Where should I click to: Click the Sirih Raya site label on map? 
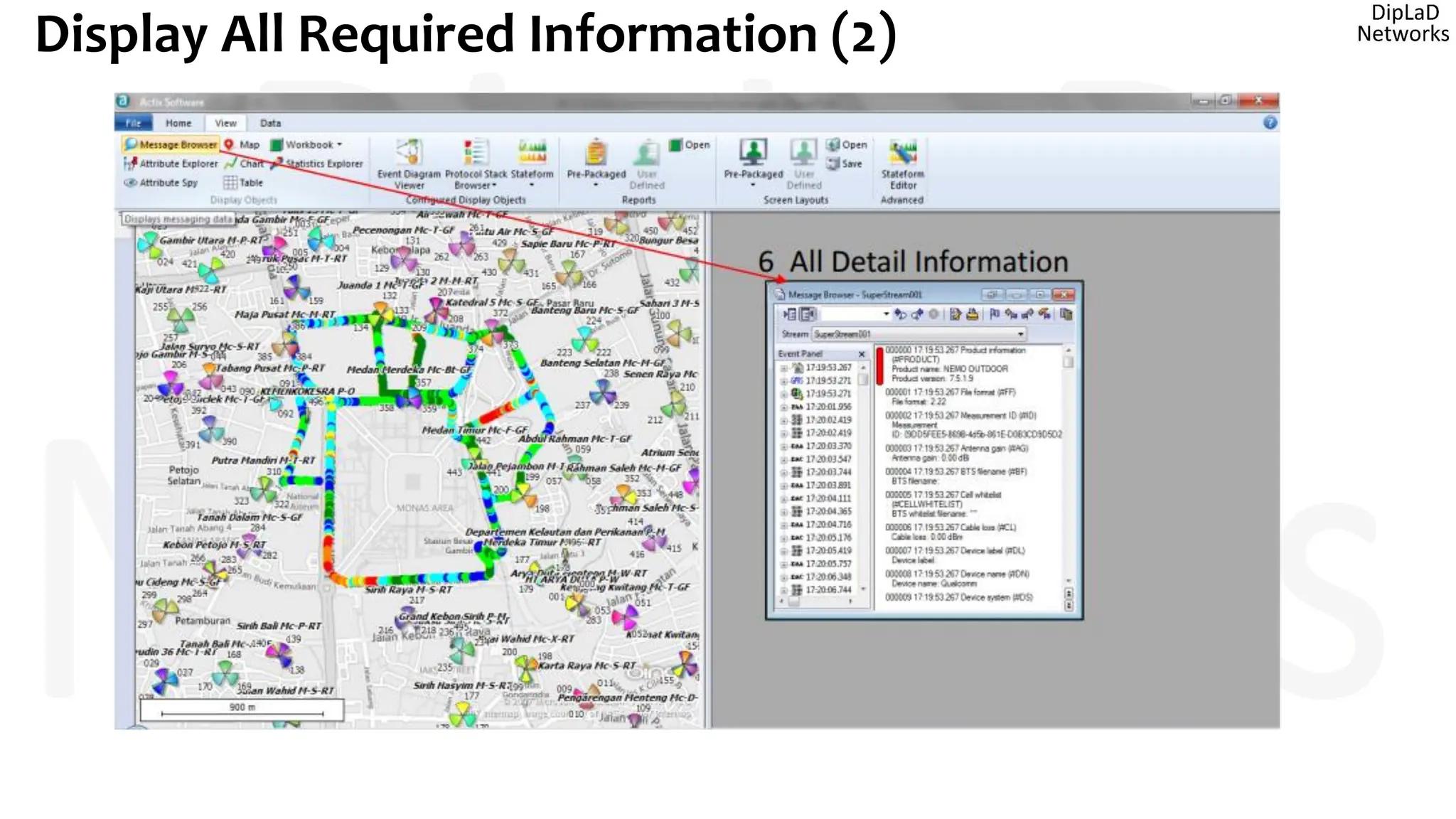408,589
